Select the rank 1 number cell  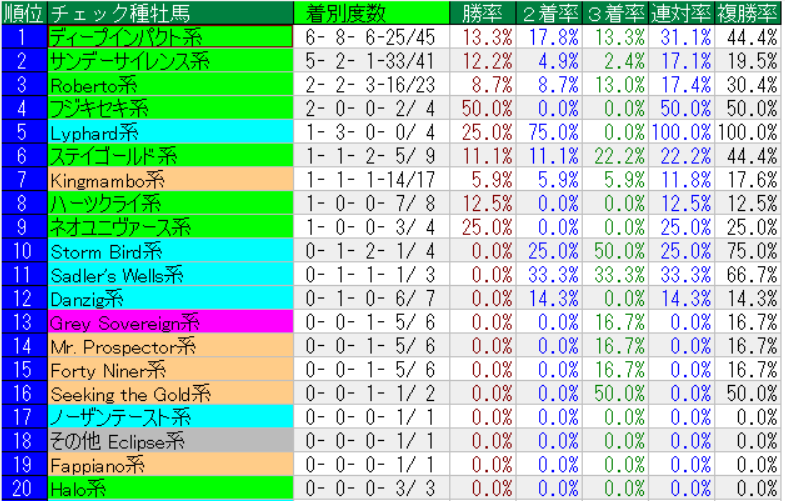tap(22, 37)
